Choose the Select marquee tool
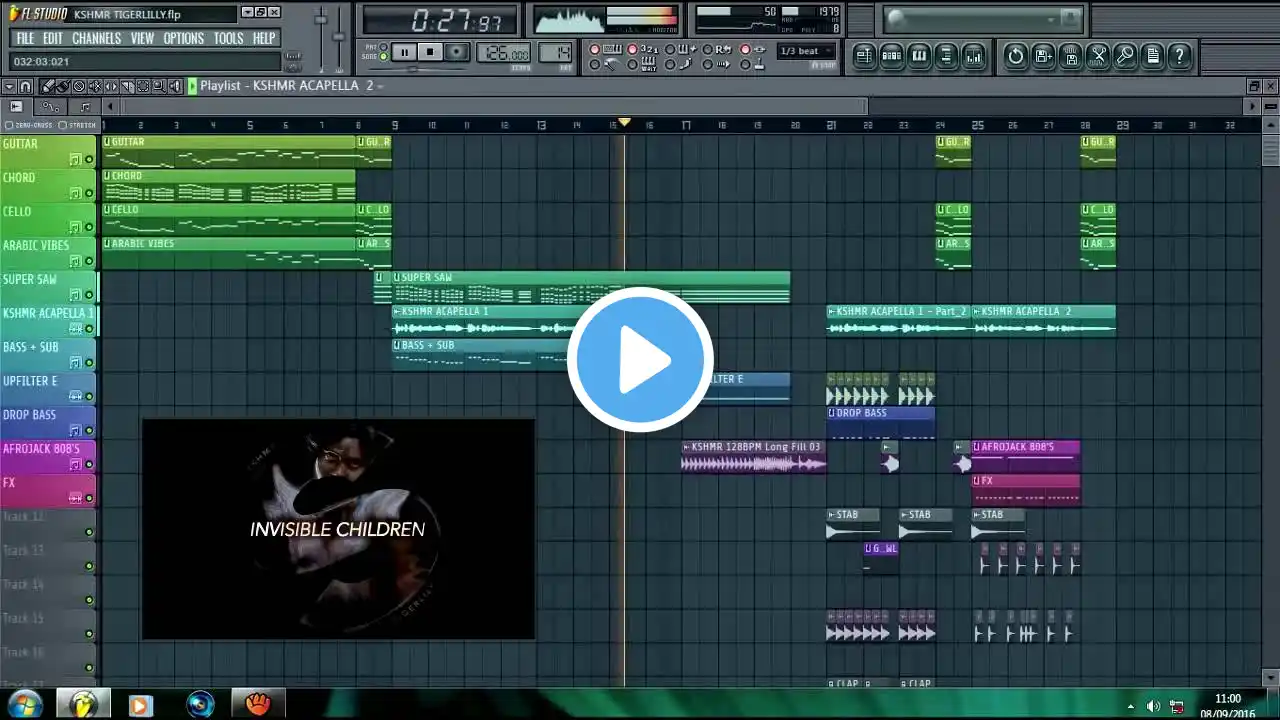Viewport: 1280px width, 720px height. point(143,87)
